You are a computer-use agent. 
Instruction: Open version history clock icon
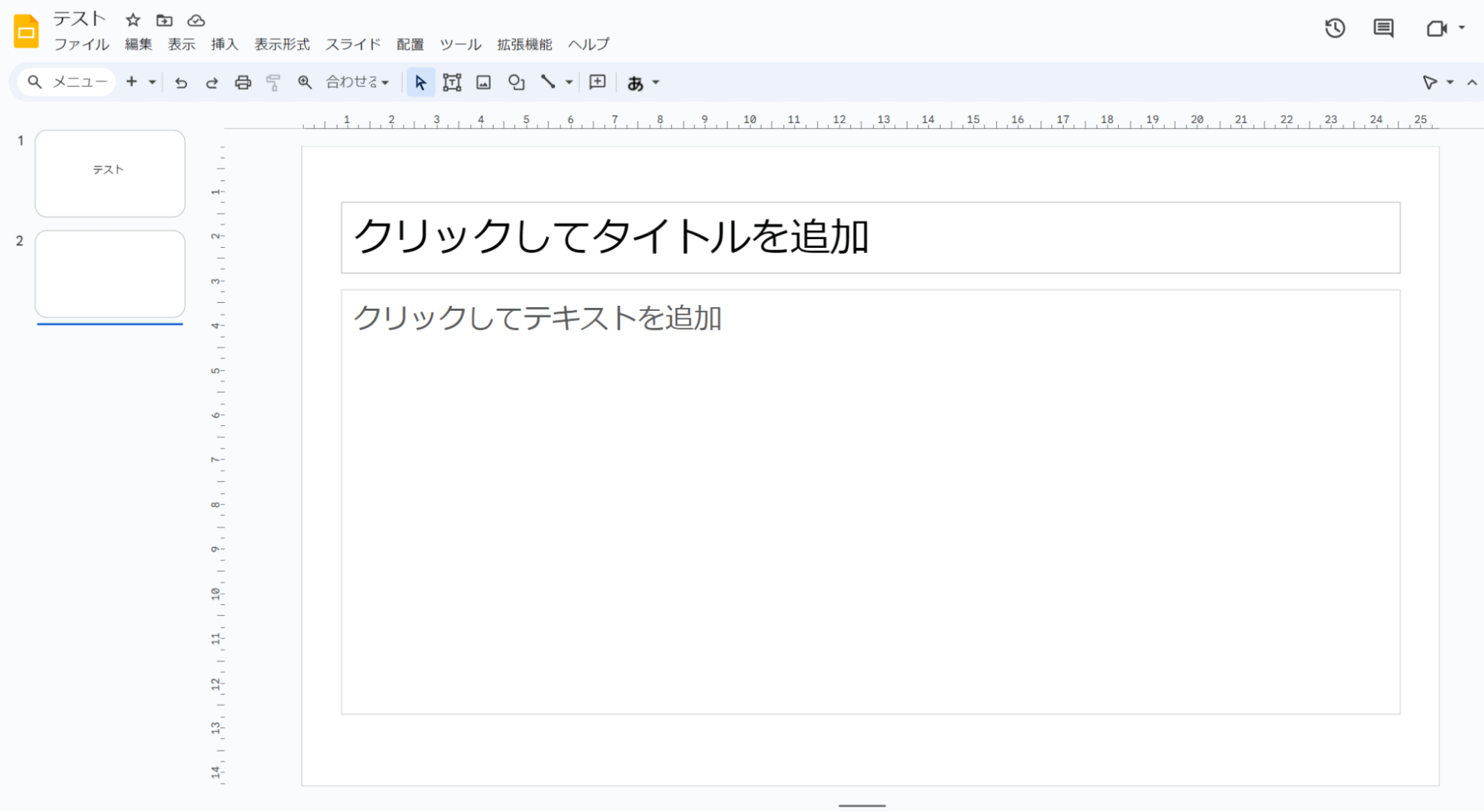click(x=1335, y=28)
